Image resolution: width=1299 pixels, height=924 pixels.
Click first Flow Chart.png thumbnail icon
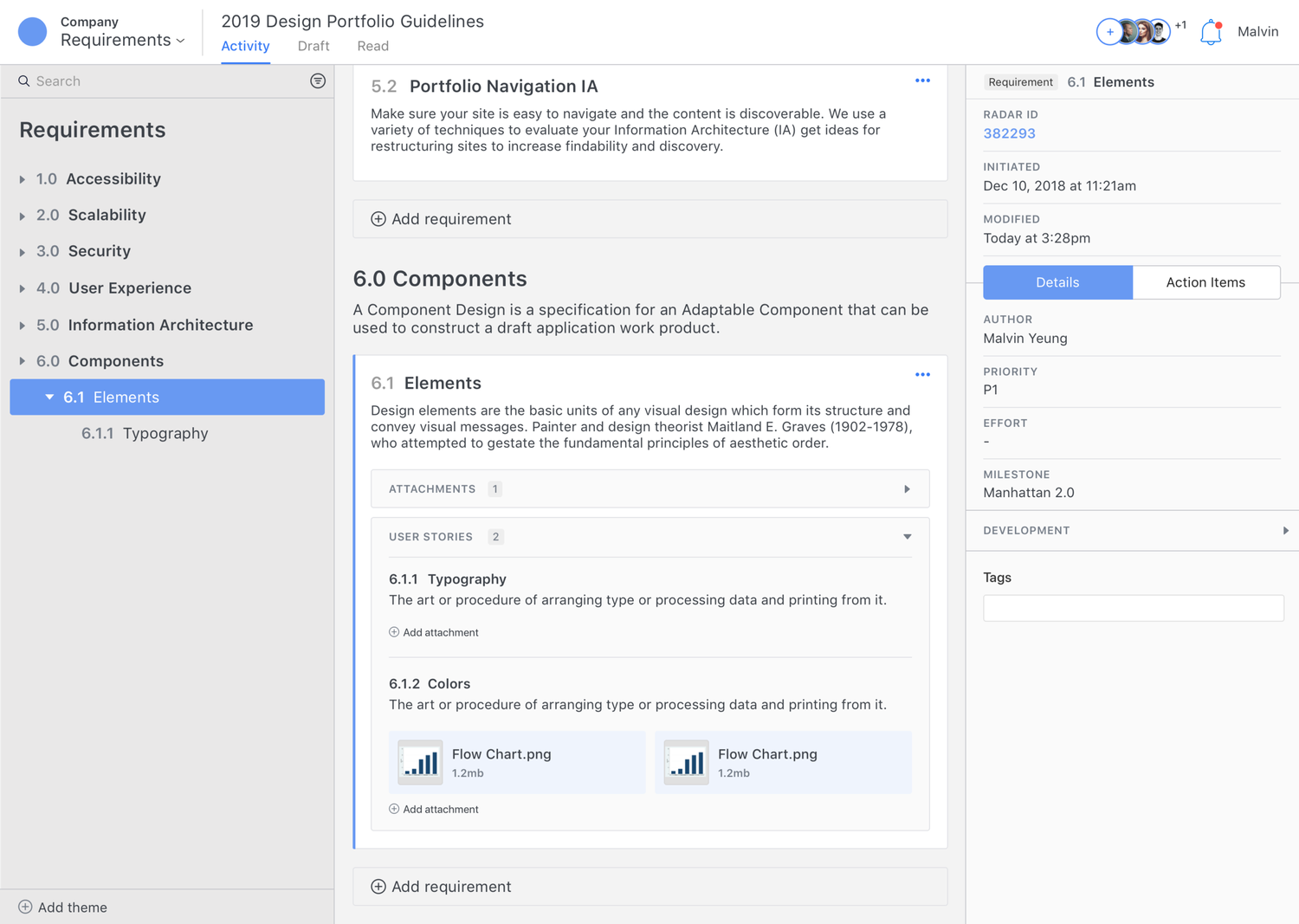[420, 762]
